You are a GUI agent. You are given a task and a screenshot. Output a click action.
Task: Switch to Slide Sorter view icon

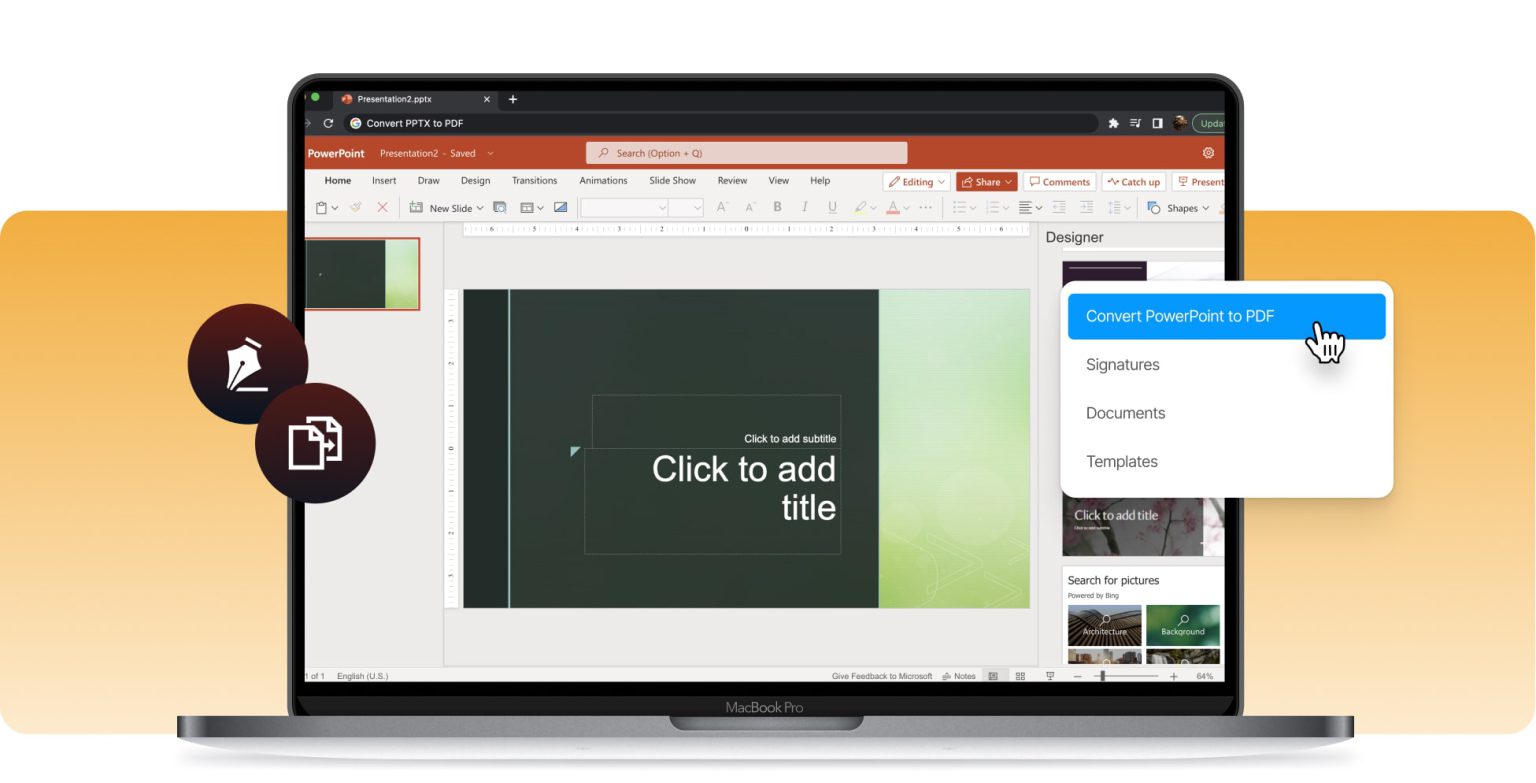point(1020,676)
